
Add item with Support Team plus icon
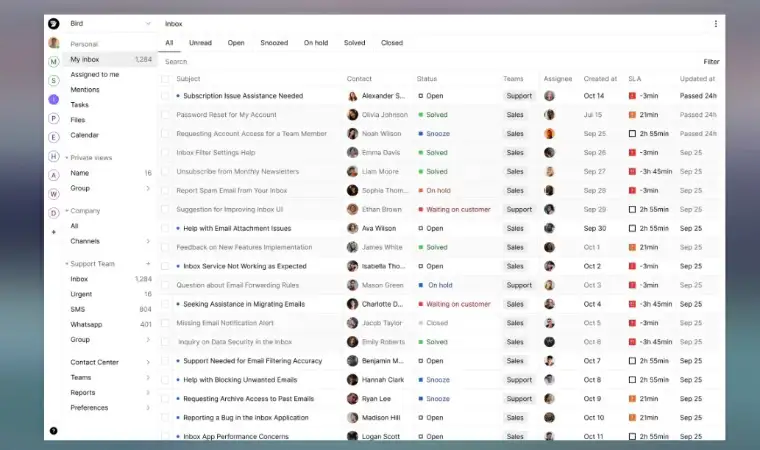148,264
